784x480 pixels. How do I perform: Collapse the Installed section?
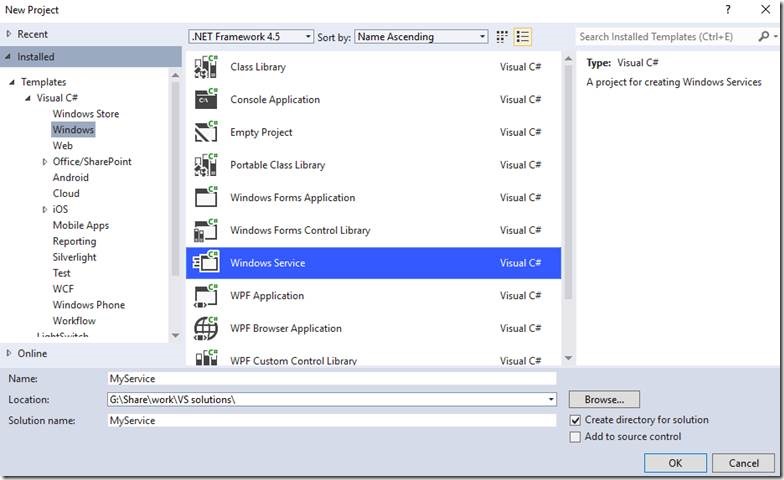pos(8,56)
